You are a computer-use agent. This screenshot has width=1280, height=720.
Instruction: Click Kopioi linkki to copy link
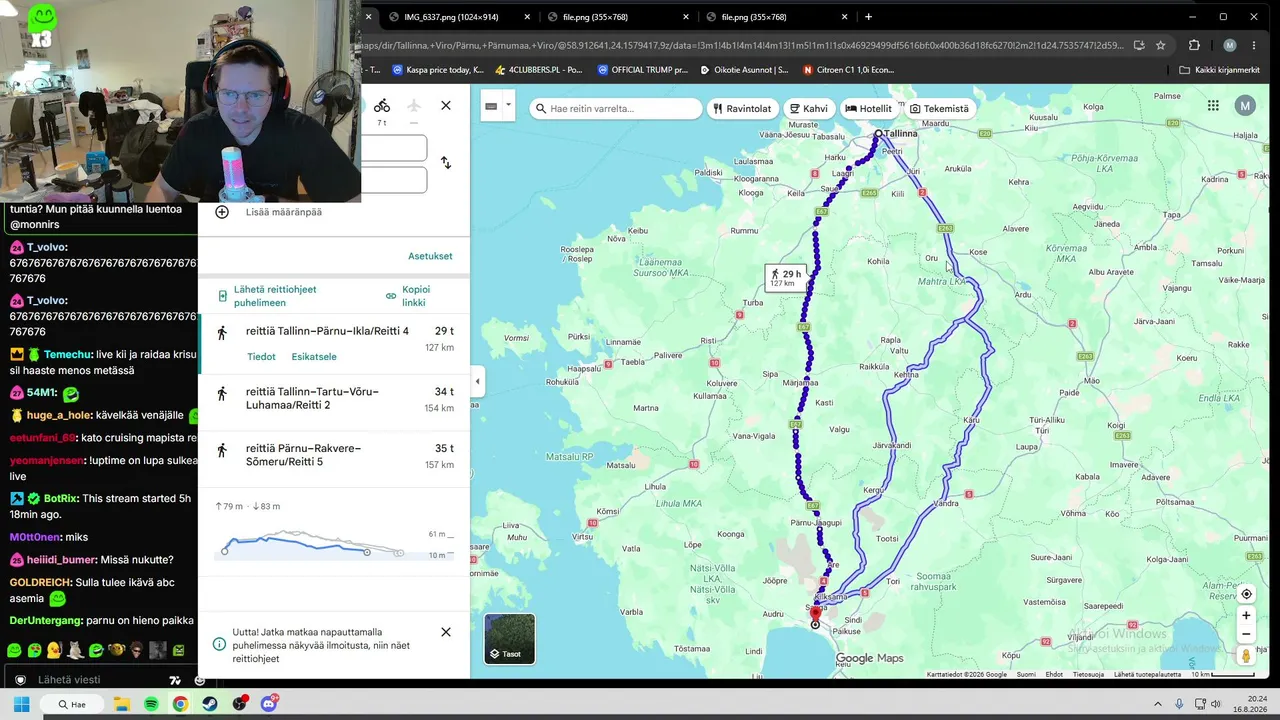click(x=409, y=296)
